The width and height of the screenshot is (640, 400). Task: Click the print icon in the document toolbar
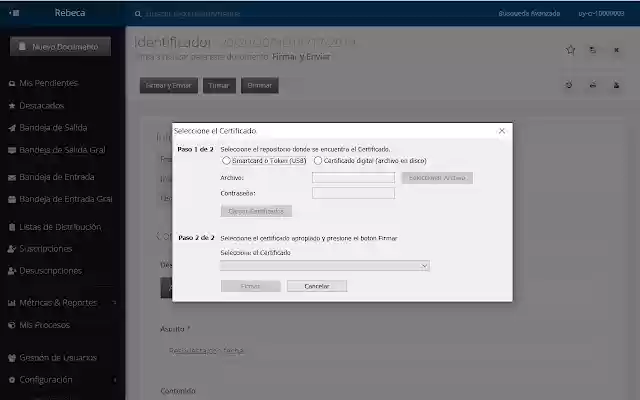coord(593,85)
